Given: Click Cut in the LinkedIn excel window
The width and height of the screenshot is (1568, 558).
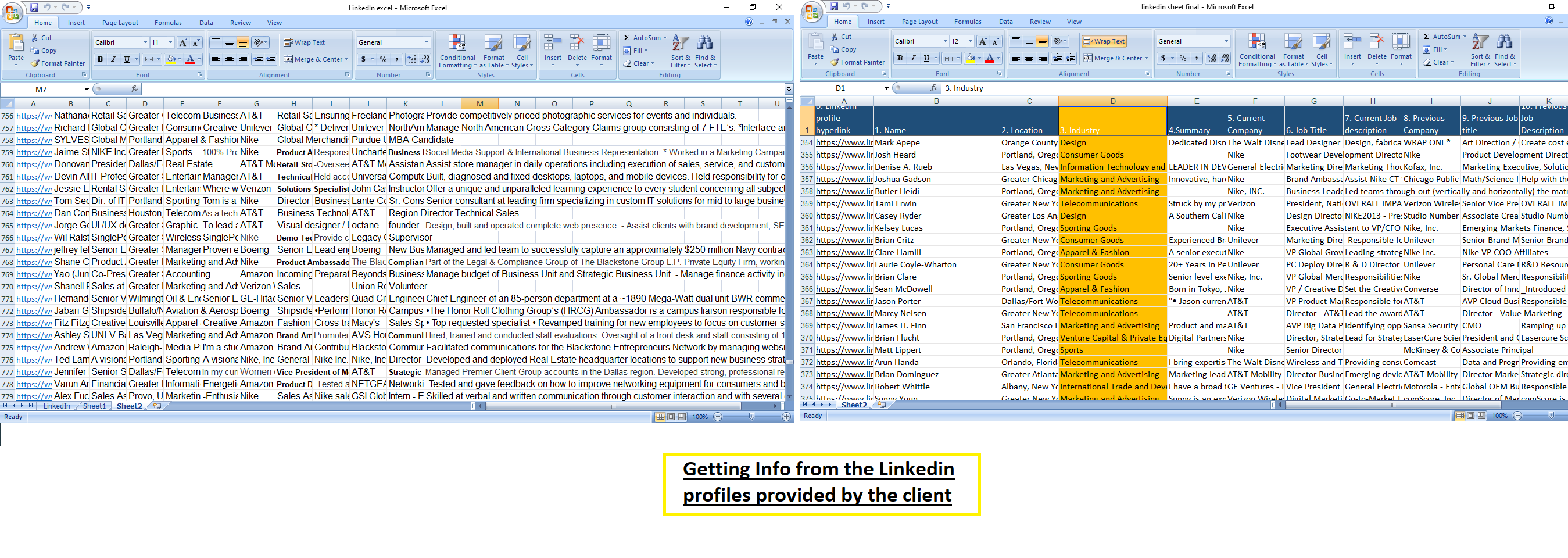Looking at the screenshot, I should click(x=42, y=38).
